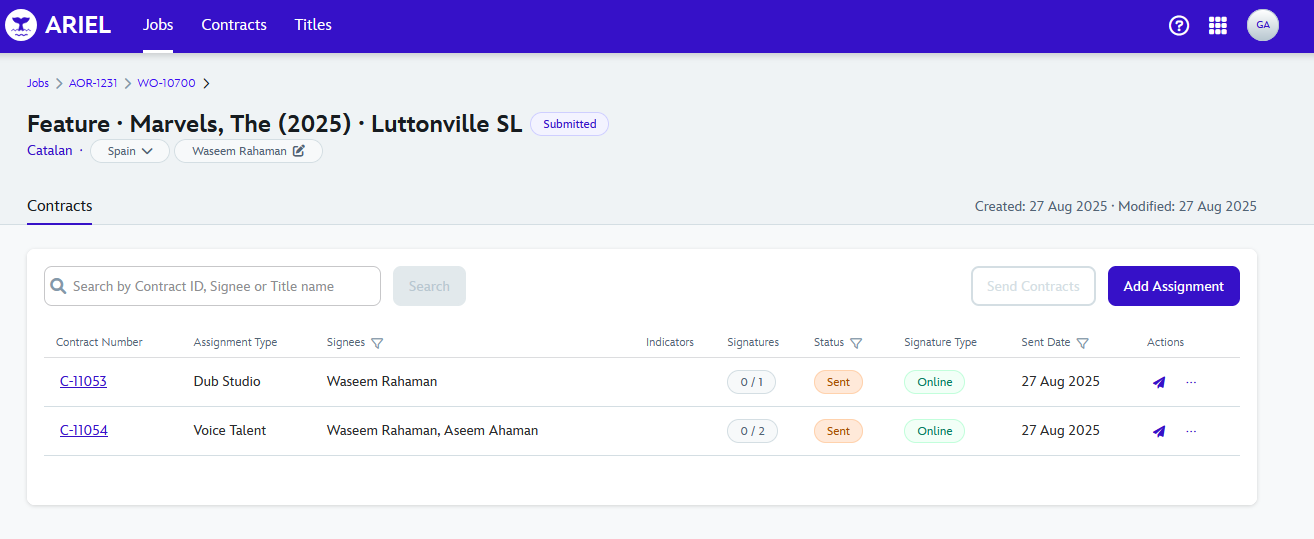1314x539 pixels.
Task: Send contract C-11053 using paper plane icon
Action: click(1159, 382)
